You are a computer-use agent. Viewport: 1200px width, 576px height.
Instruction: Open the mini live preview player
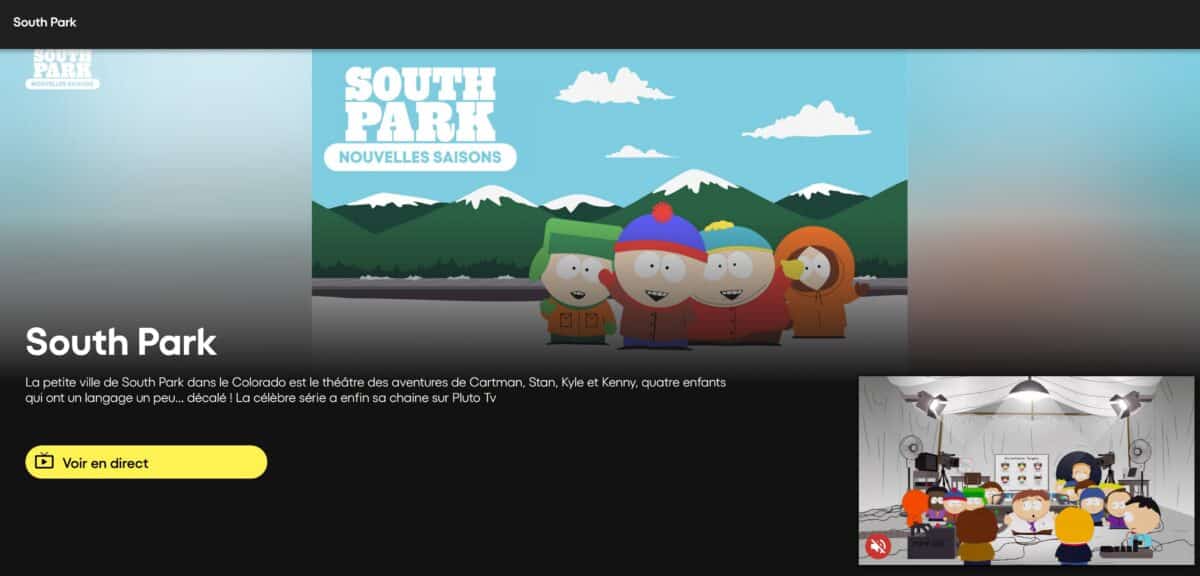tap(1026, 471)
